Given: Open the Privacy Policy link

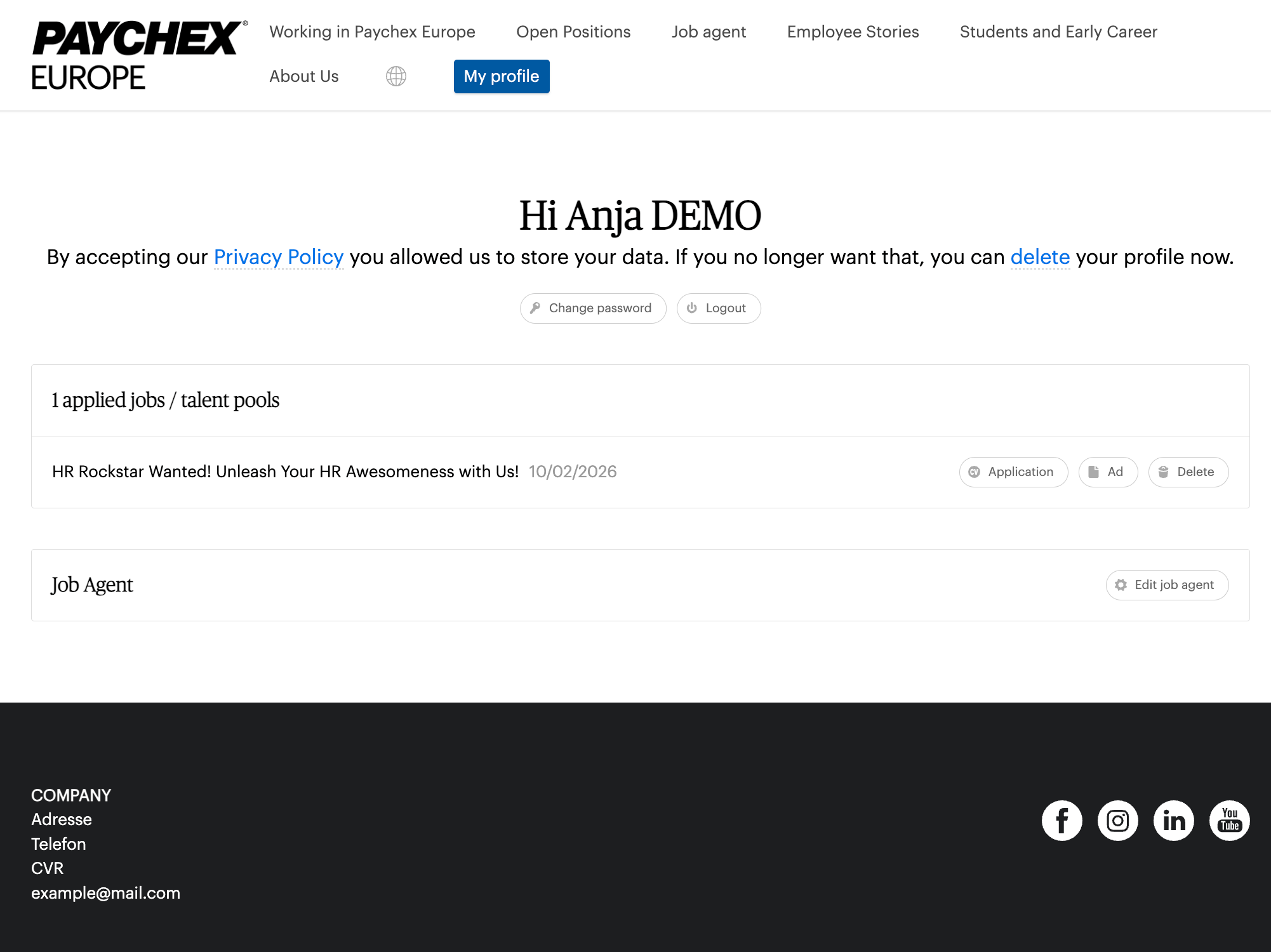Looking at the screenshot, I should (279, 257).
